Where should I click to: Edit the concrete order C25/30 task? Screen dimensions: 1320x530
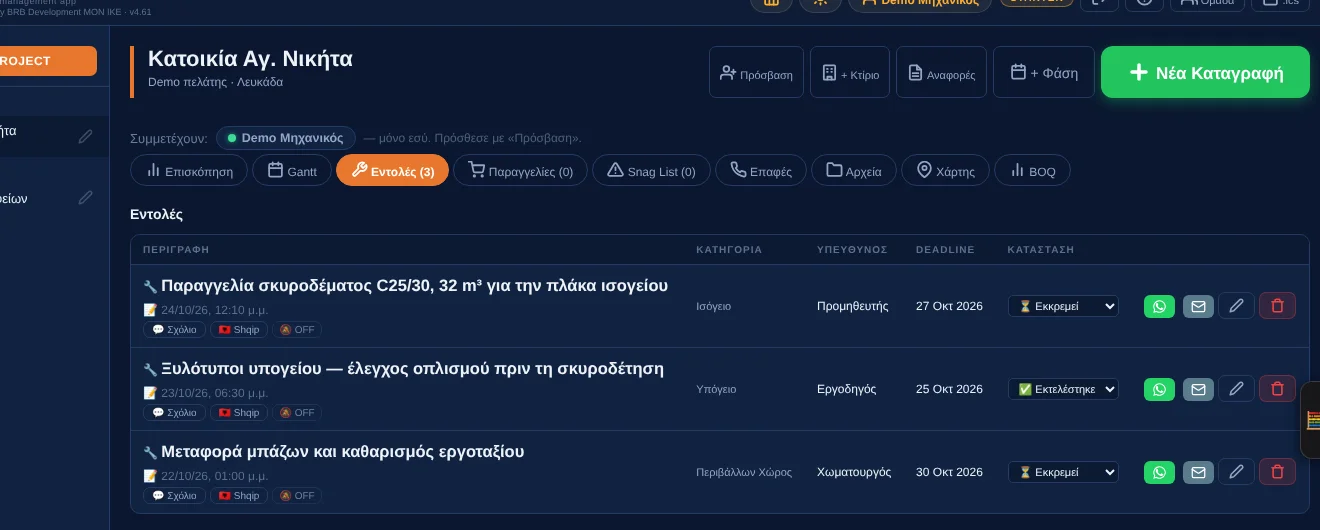click(x=1237, y=306)
